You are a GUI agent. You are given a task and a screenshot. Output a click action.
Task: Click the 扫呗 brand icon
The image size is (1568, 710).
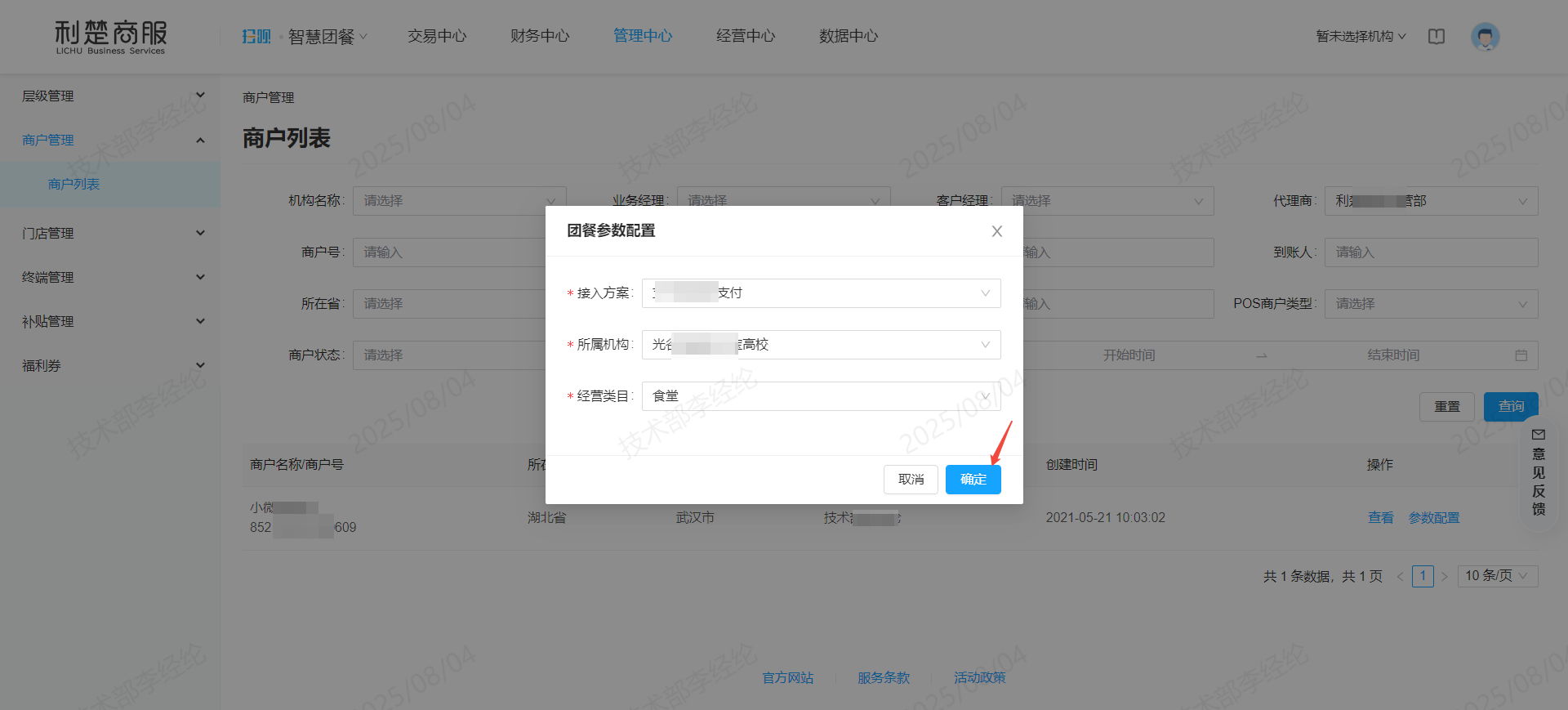[x=256, y=37]
